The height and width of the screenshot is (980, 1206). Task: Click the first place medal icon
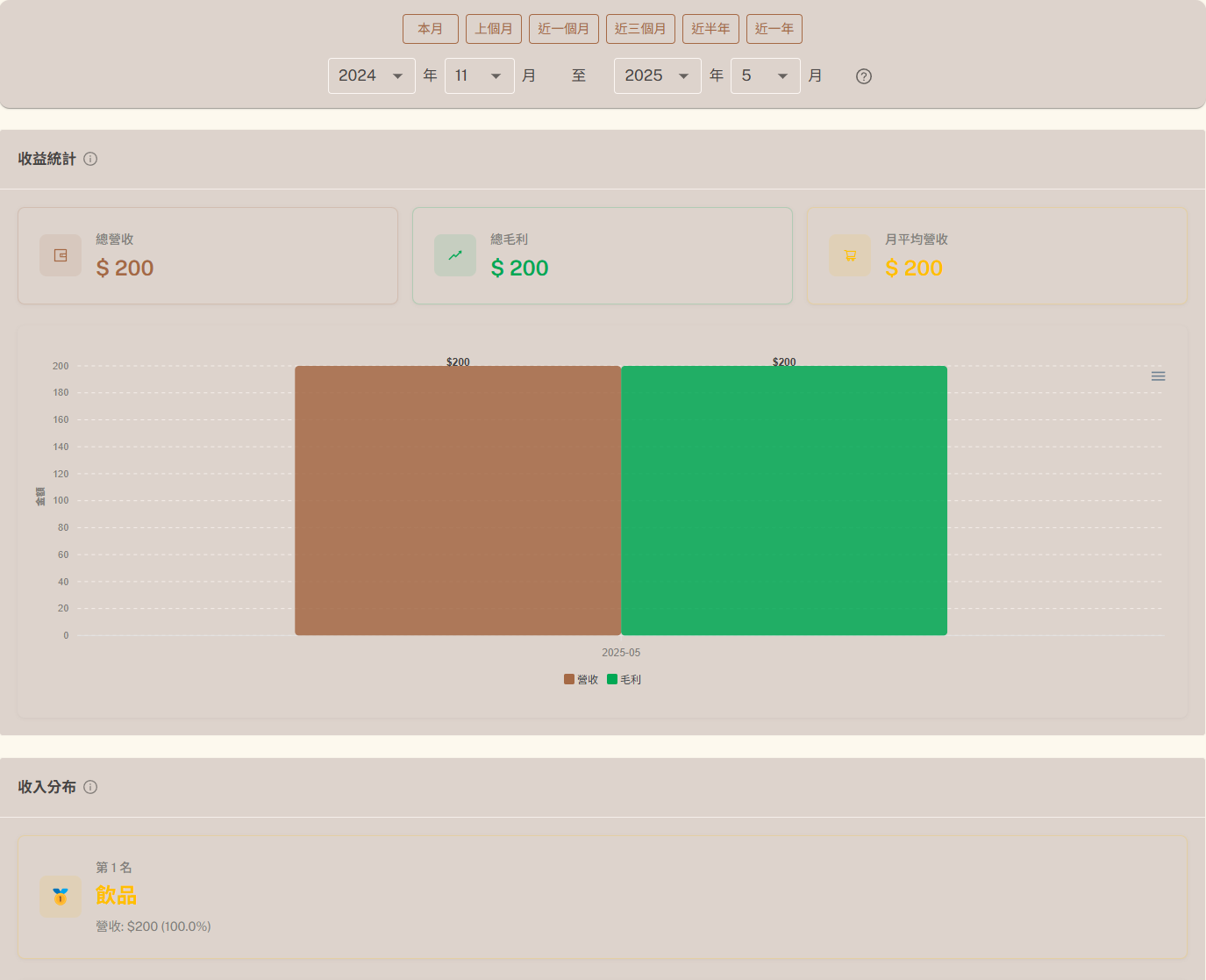point(61,897)
